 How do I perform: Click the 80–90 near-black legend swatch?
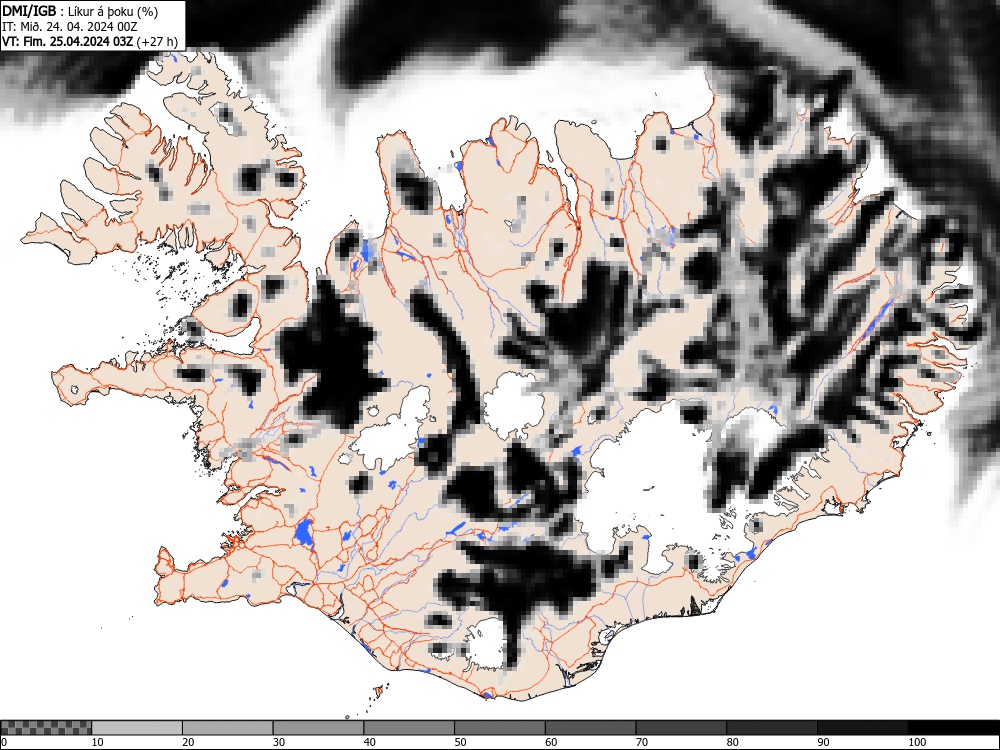pyautogui.click(x=772, y=728)
